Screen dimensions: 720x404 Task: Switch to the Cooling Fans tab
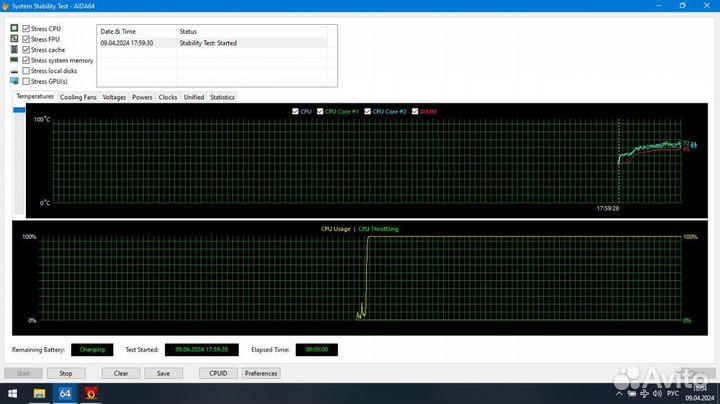tap(78, 97)
